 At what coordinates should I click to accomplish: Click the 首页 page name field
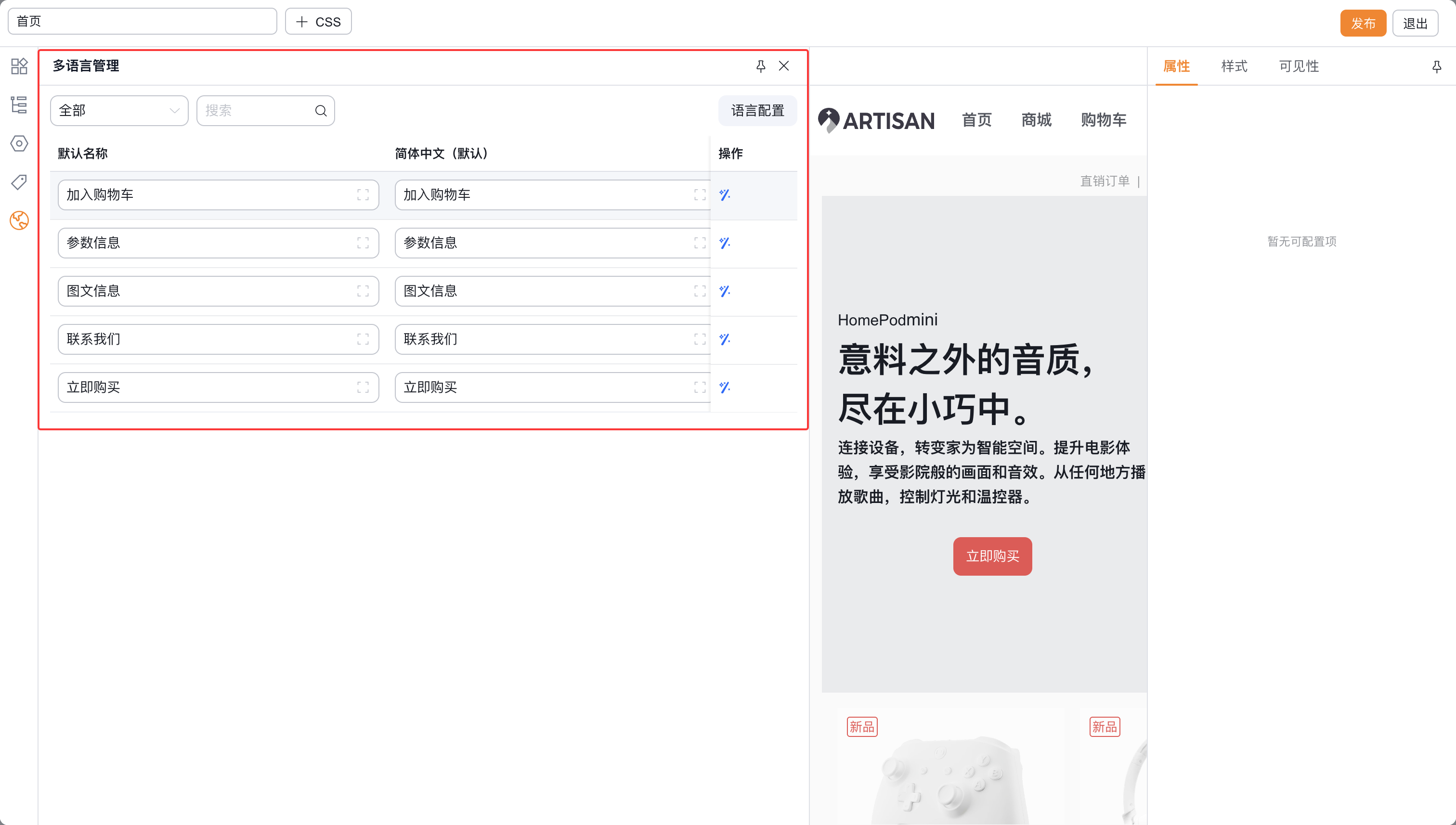point(142,22)
